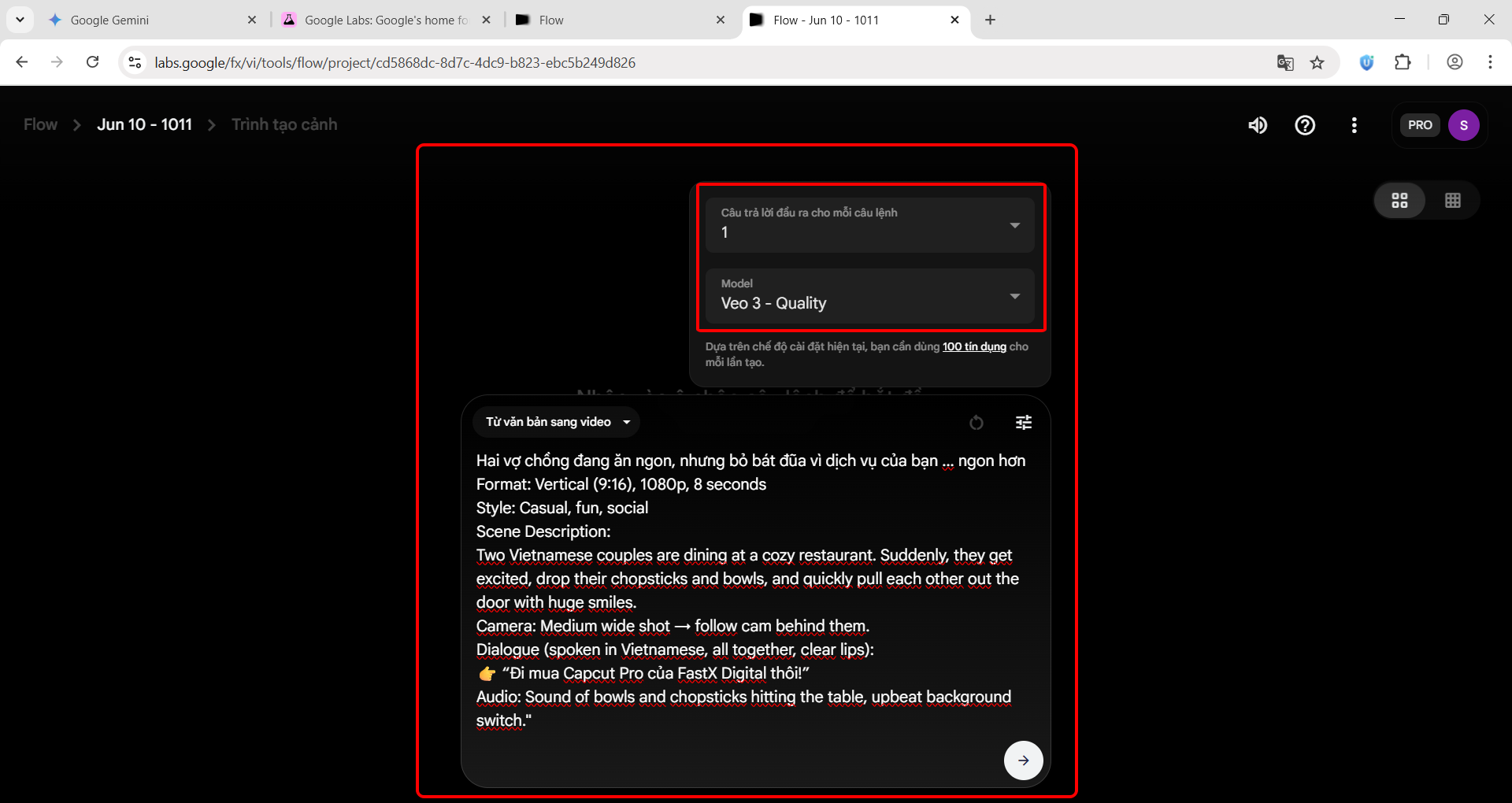
Task: Open the purple S account avatar
Action: [1464, 125]
